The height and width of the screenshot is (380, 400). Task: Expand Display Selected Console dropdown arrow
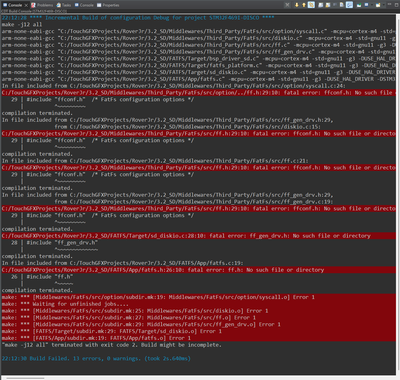(x=372, y=5)
